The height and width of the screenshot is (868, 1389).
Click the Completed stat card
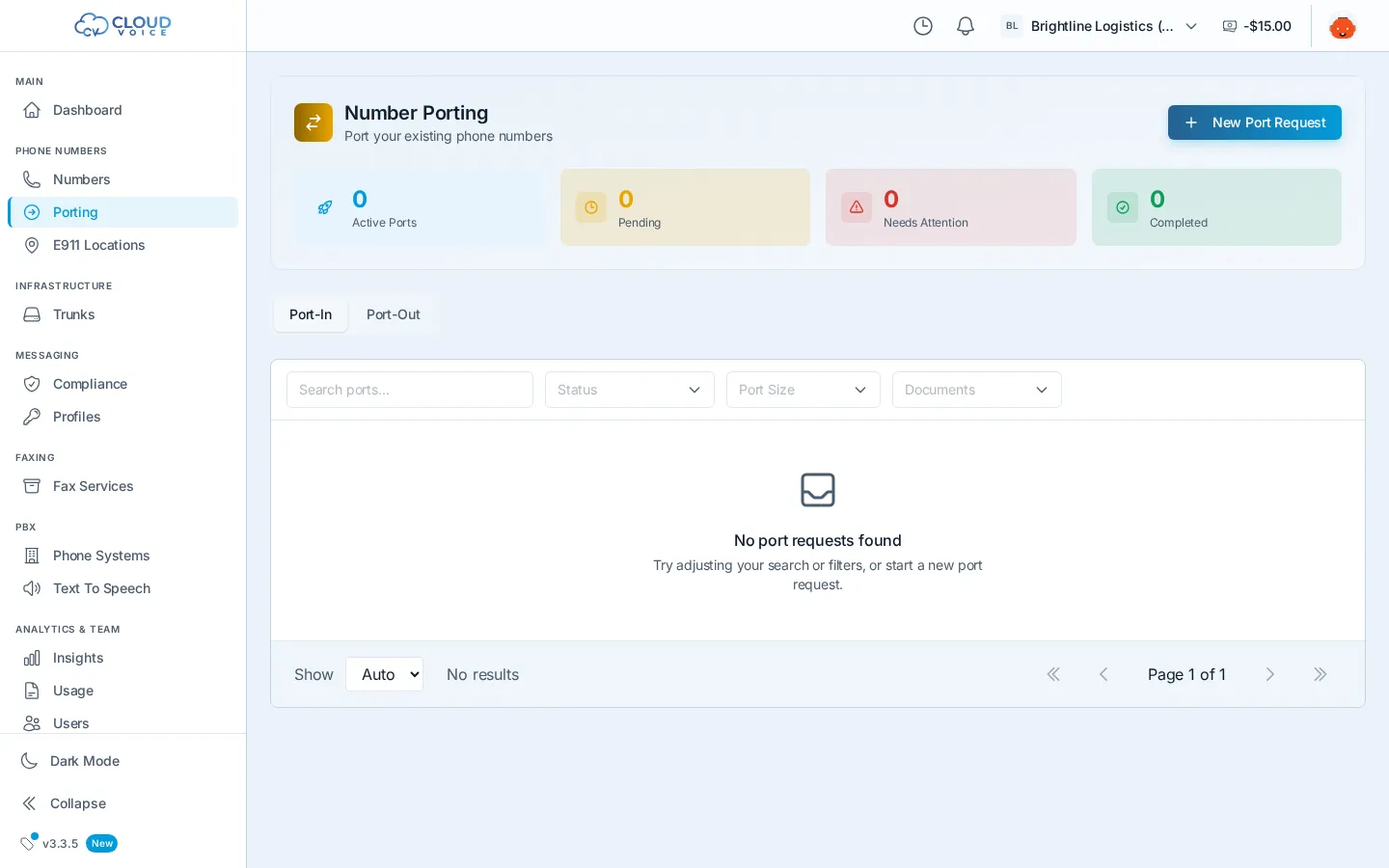click(x=1216, y=207)
